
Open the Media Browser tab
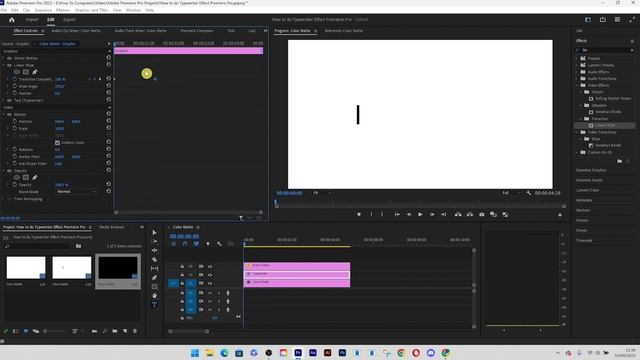click(111, 227)
